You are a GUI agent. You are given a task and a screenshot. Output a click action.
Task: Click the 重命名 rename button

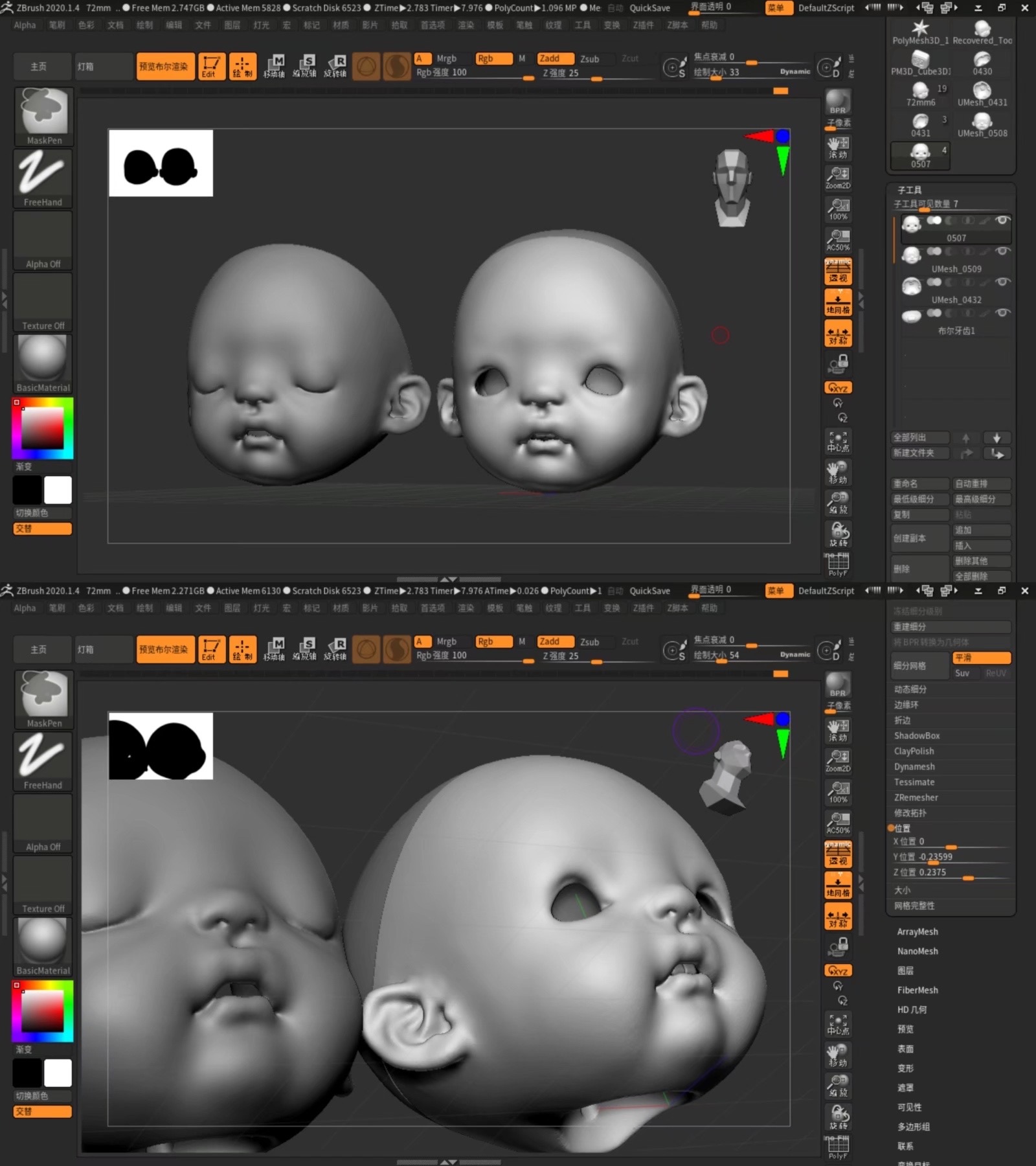(x=919, y=484)
